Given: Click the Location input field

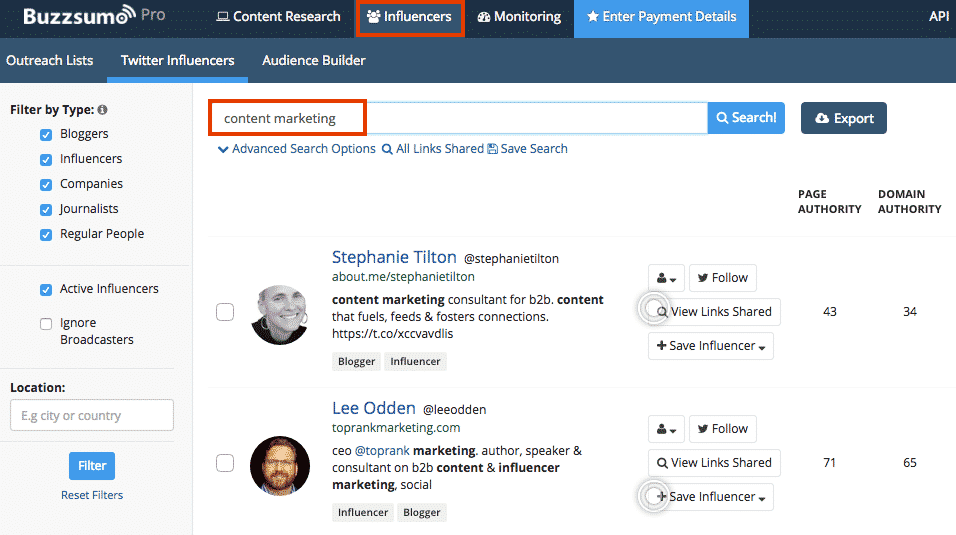Looking at the screenshot, I should pos(92,415).
